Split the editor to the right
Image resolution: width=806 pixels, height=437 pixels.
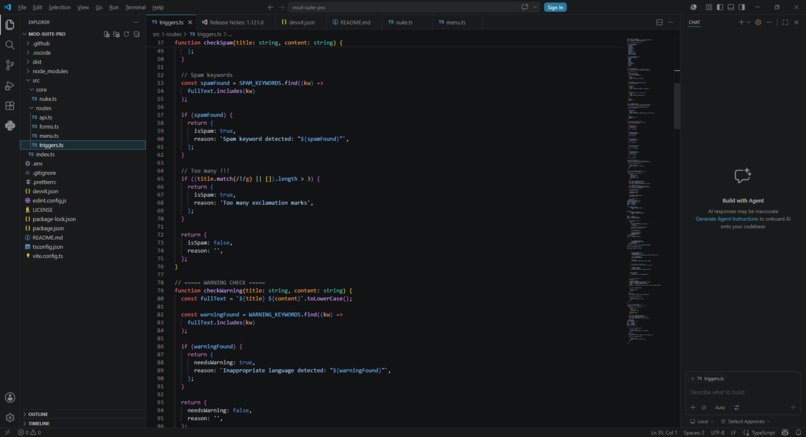tap(660, 22)
